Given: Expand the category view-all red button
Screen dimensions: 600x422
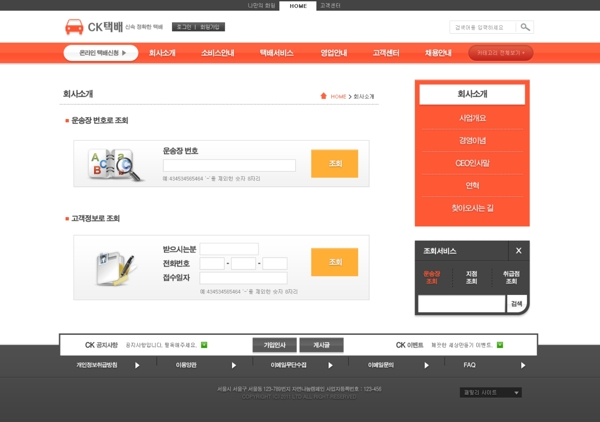Looking at the screenshot, I should pos(501,53).
